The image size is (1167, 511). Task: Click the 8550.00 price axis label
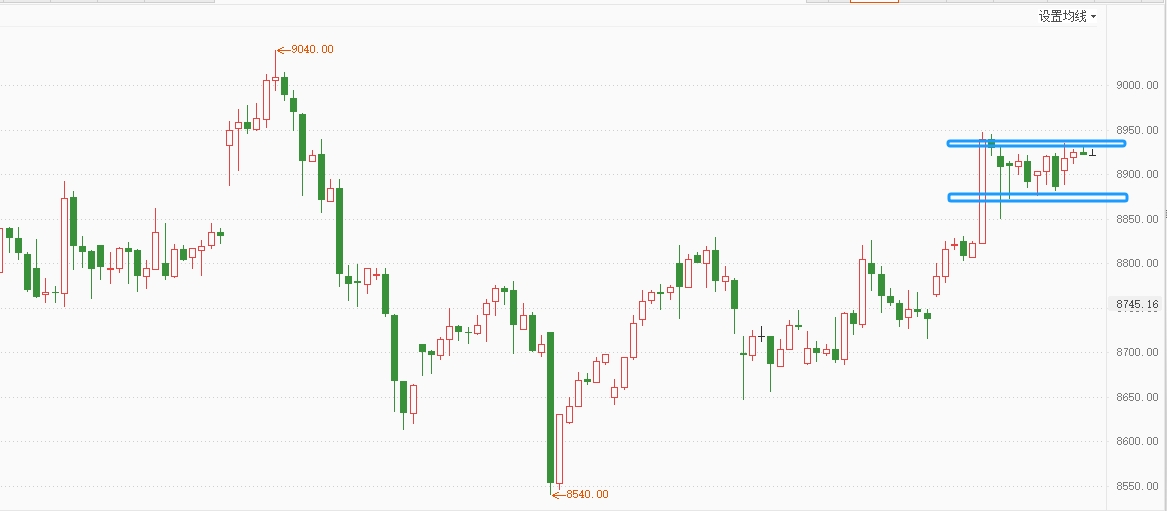pos(1138,486)
